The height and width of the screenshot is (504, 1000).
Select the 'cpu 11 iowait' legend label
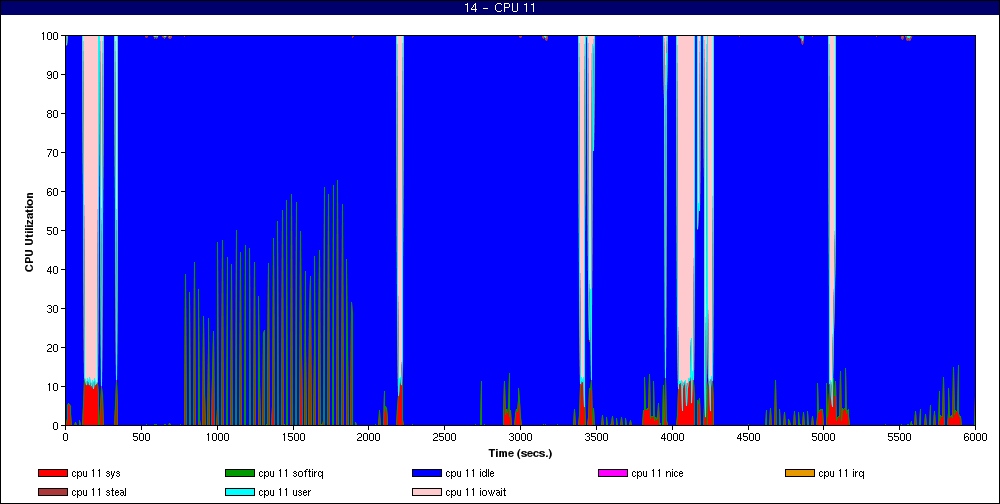click(x=476, y=493)
